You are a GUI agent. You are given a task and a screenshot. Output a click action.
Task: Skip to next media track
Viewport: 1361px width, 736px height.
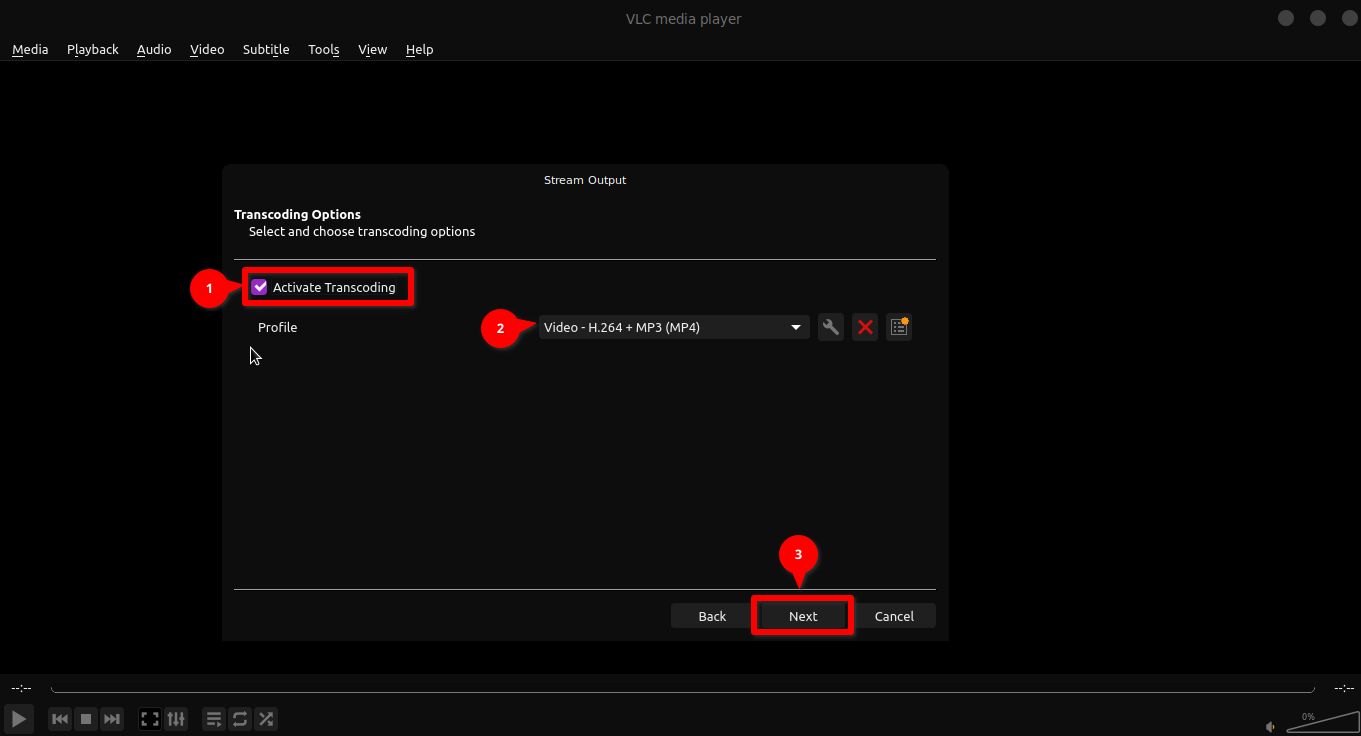112,718
